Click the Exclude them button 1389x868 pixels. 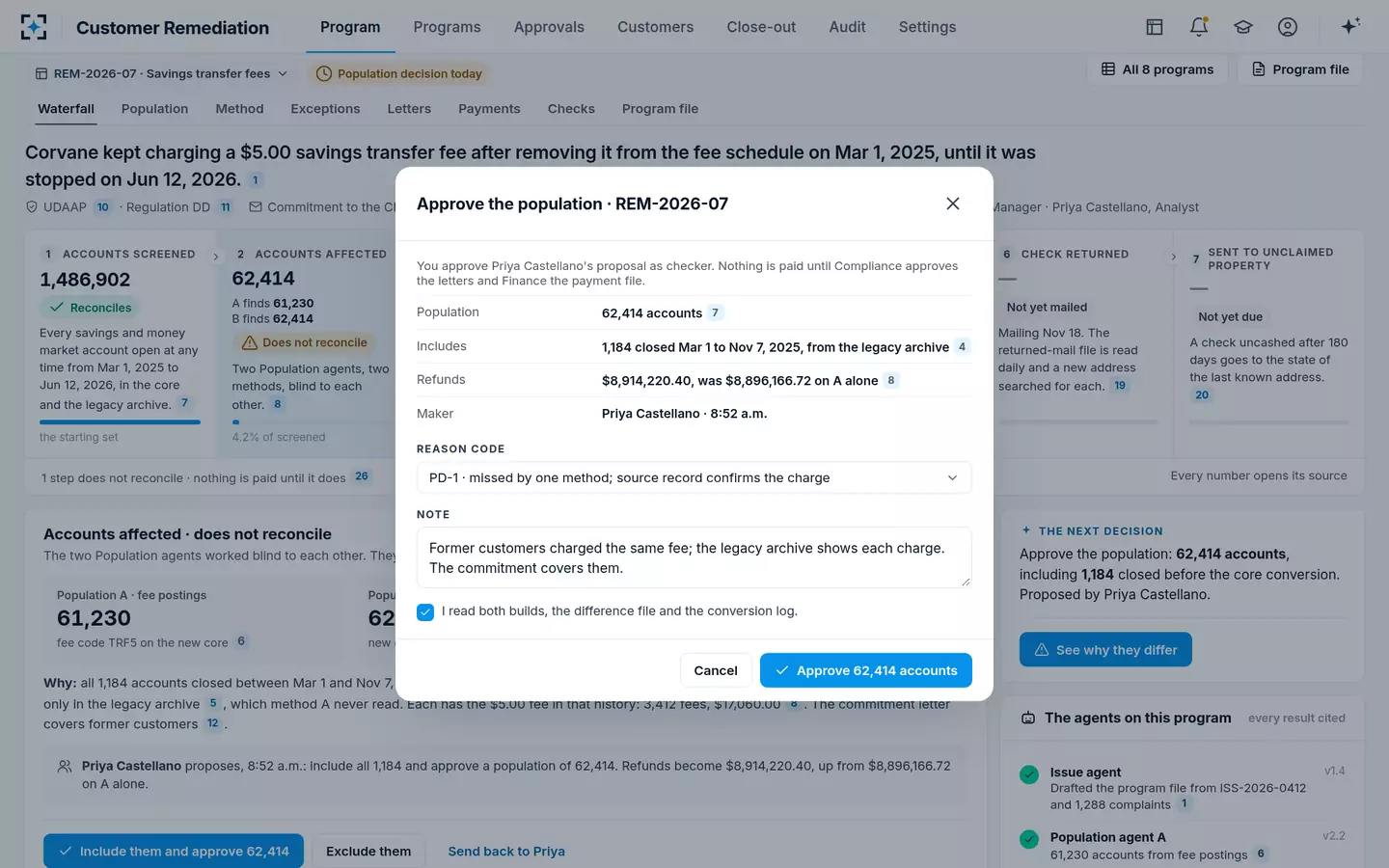coord(368,852)
